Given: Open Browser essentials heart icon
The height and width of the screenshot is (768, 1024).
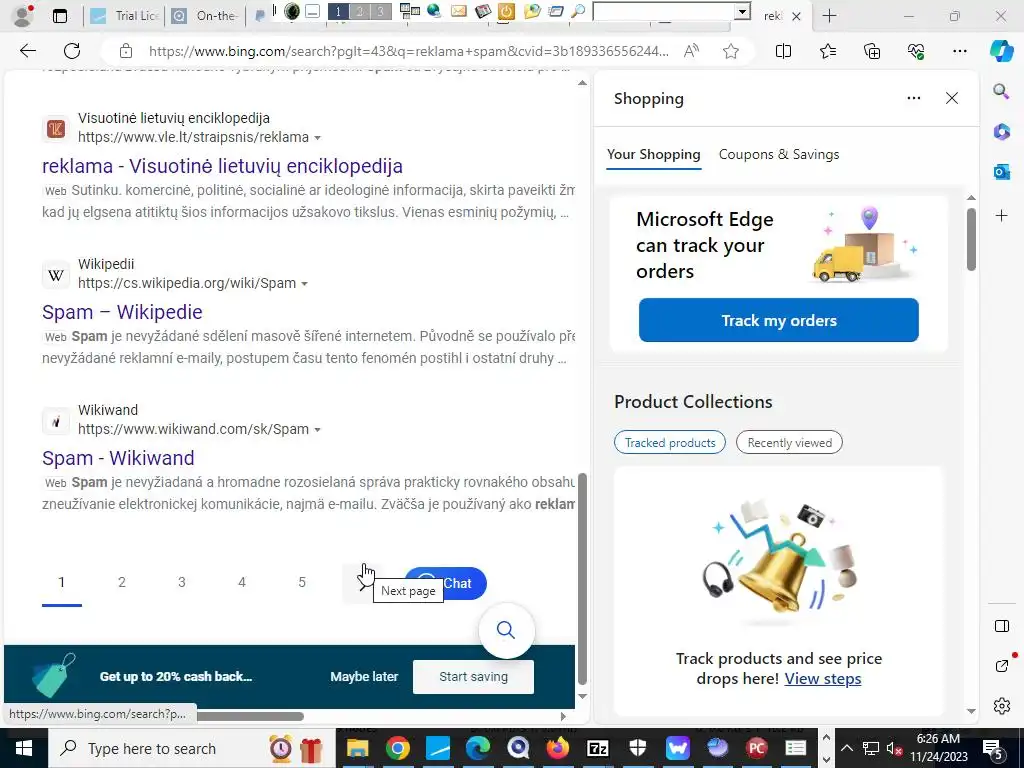Looking at the screenshot, I should tap(916, 51).
